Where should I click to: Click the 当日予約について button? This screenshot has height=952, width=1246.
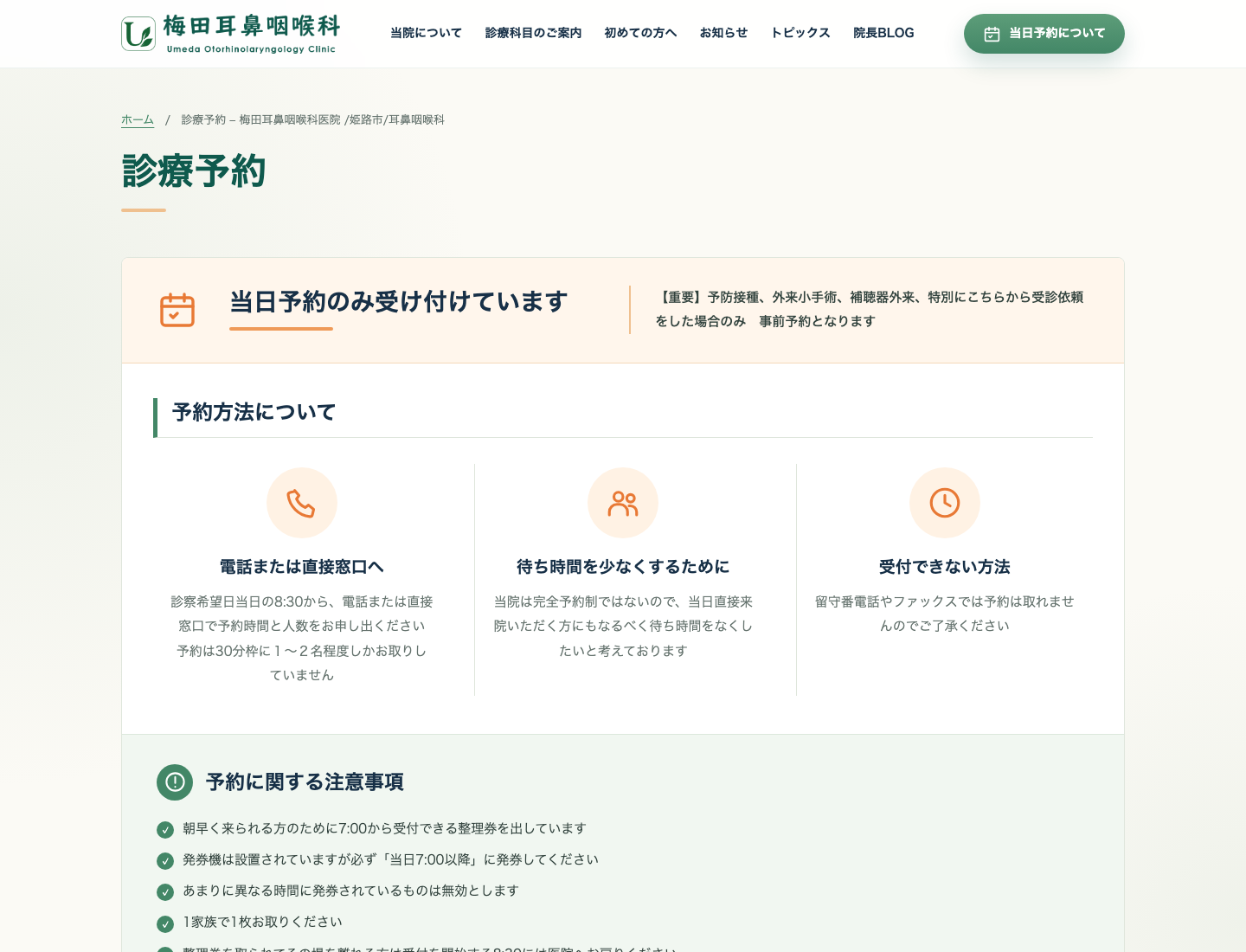(1044, 34)
